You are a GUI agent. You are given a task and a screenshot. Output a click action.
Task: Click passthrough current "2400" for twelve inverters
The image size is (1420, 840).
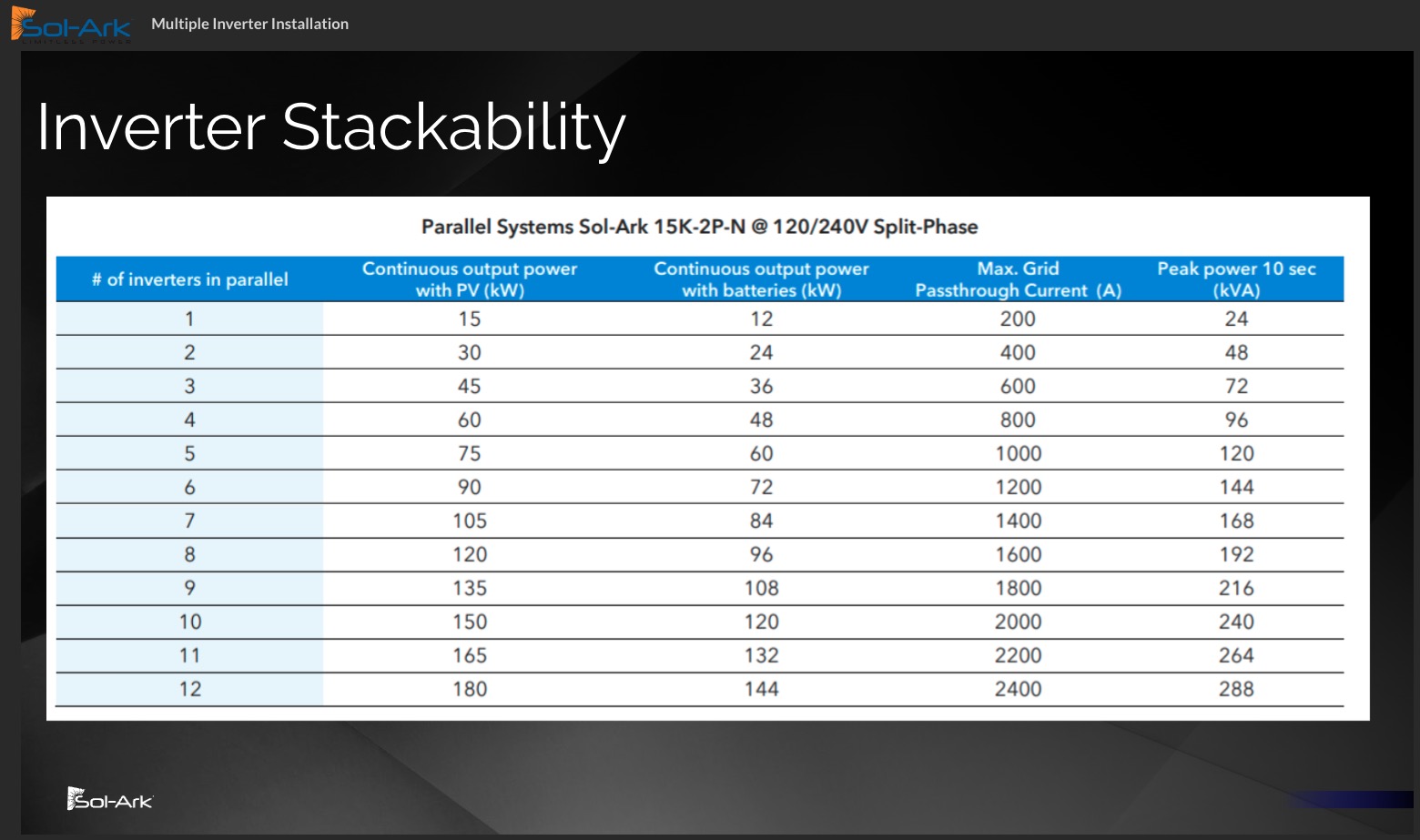tap(1018, 689)
